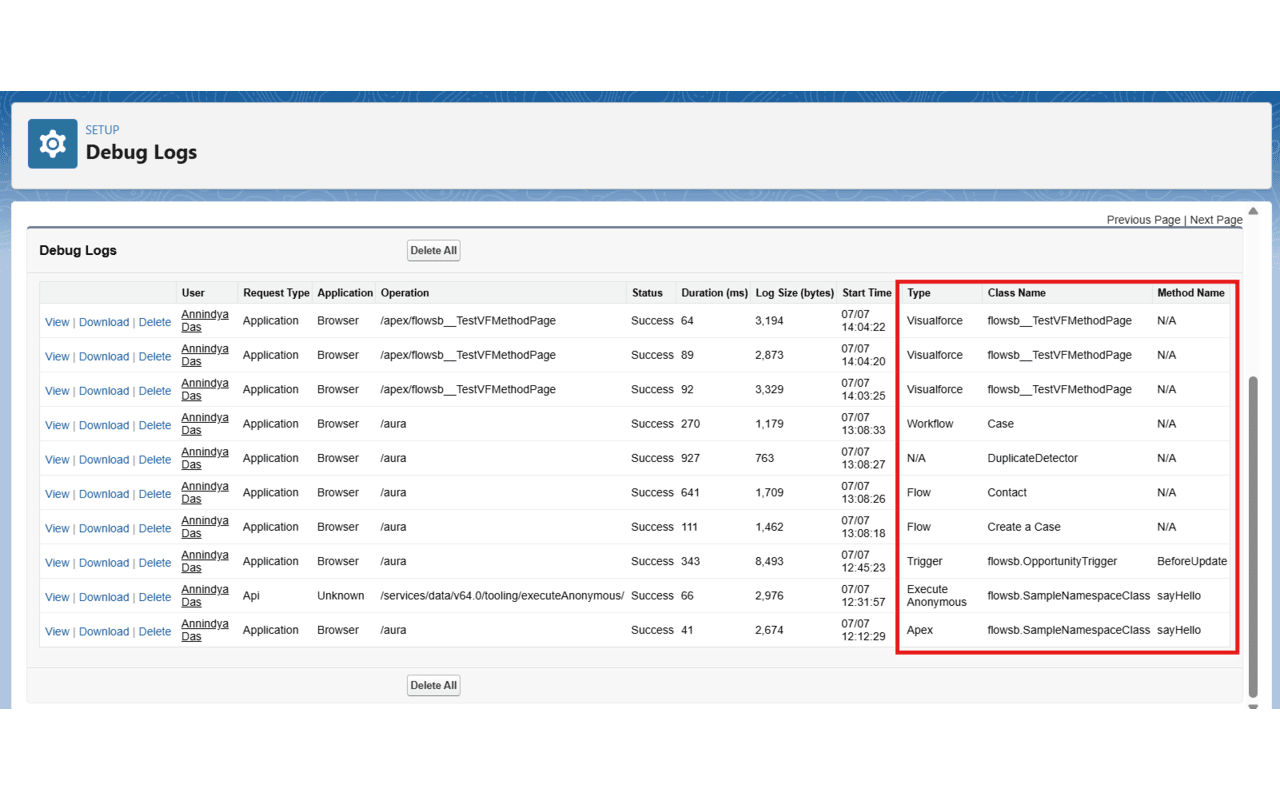Click the scrollbar up arrow
The height and width of the screenshot is (800, 1280).
click(x=1253, y=211)
